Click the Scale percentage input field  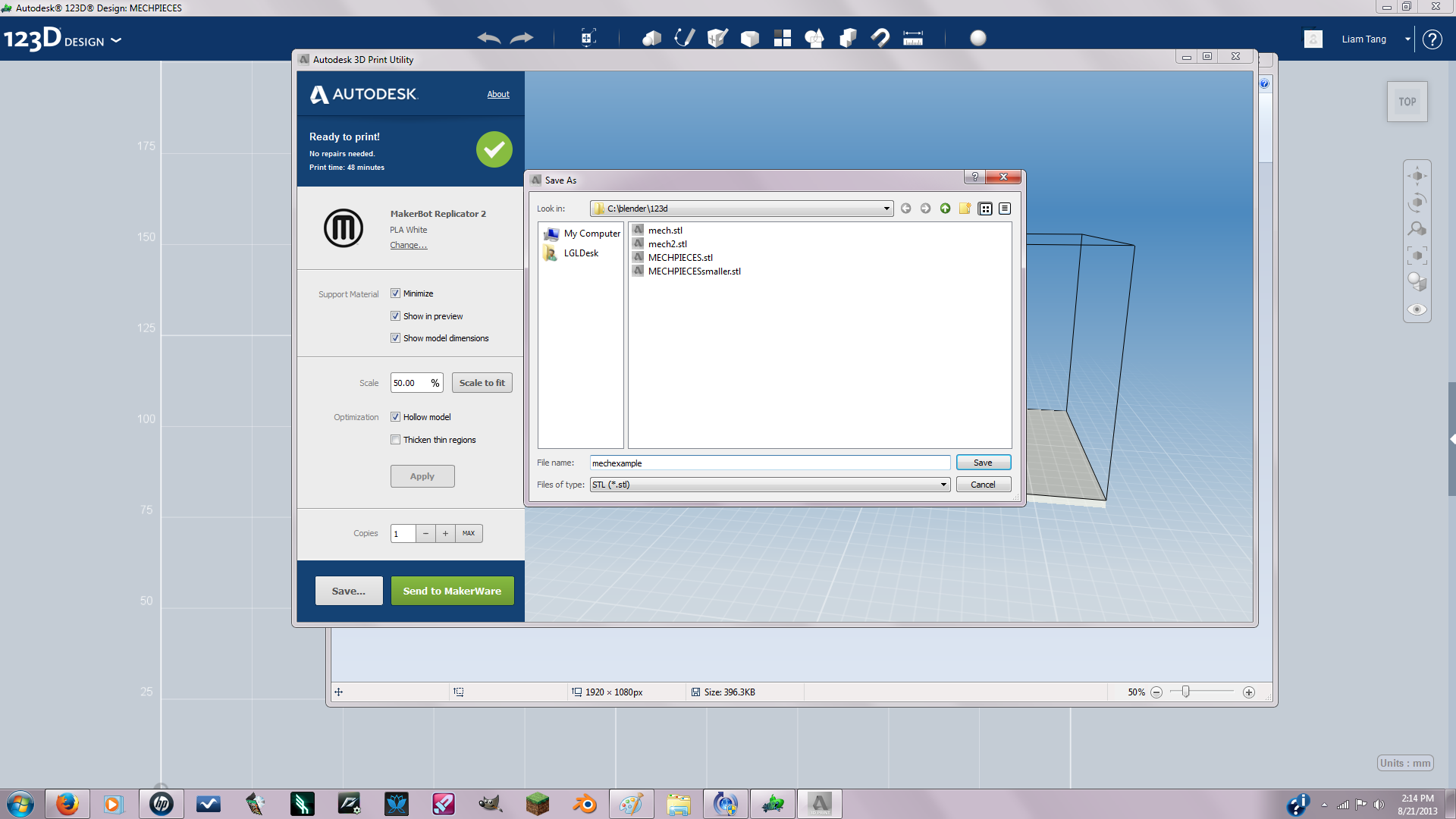click(x=416, y=383)
